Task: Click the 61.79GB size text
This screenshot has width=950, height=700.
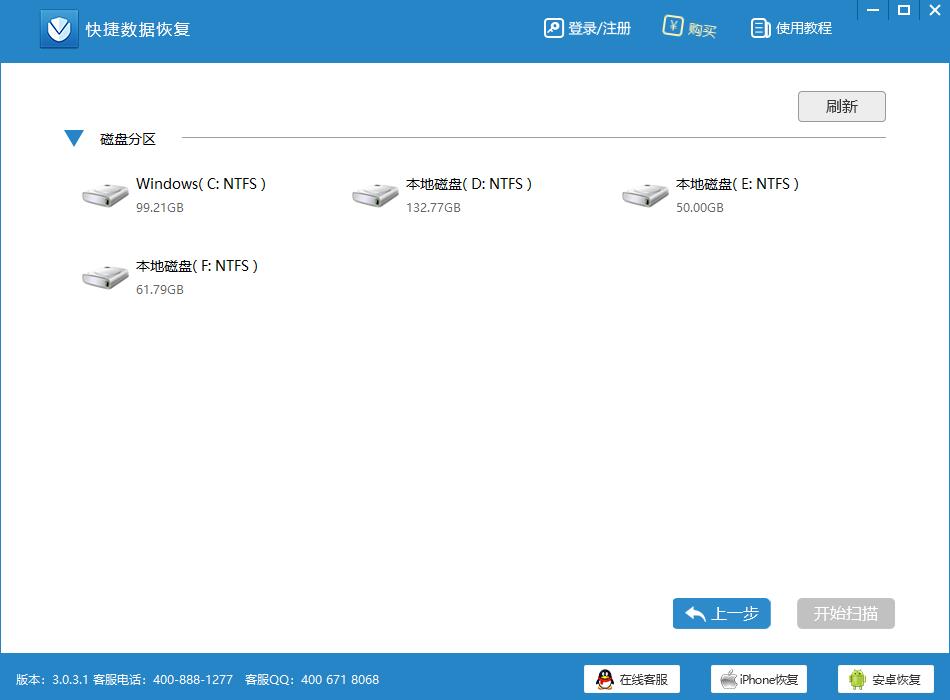Action: pyautogui.click(x=159, y=290)
